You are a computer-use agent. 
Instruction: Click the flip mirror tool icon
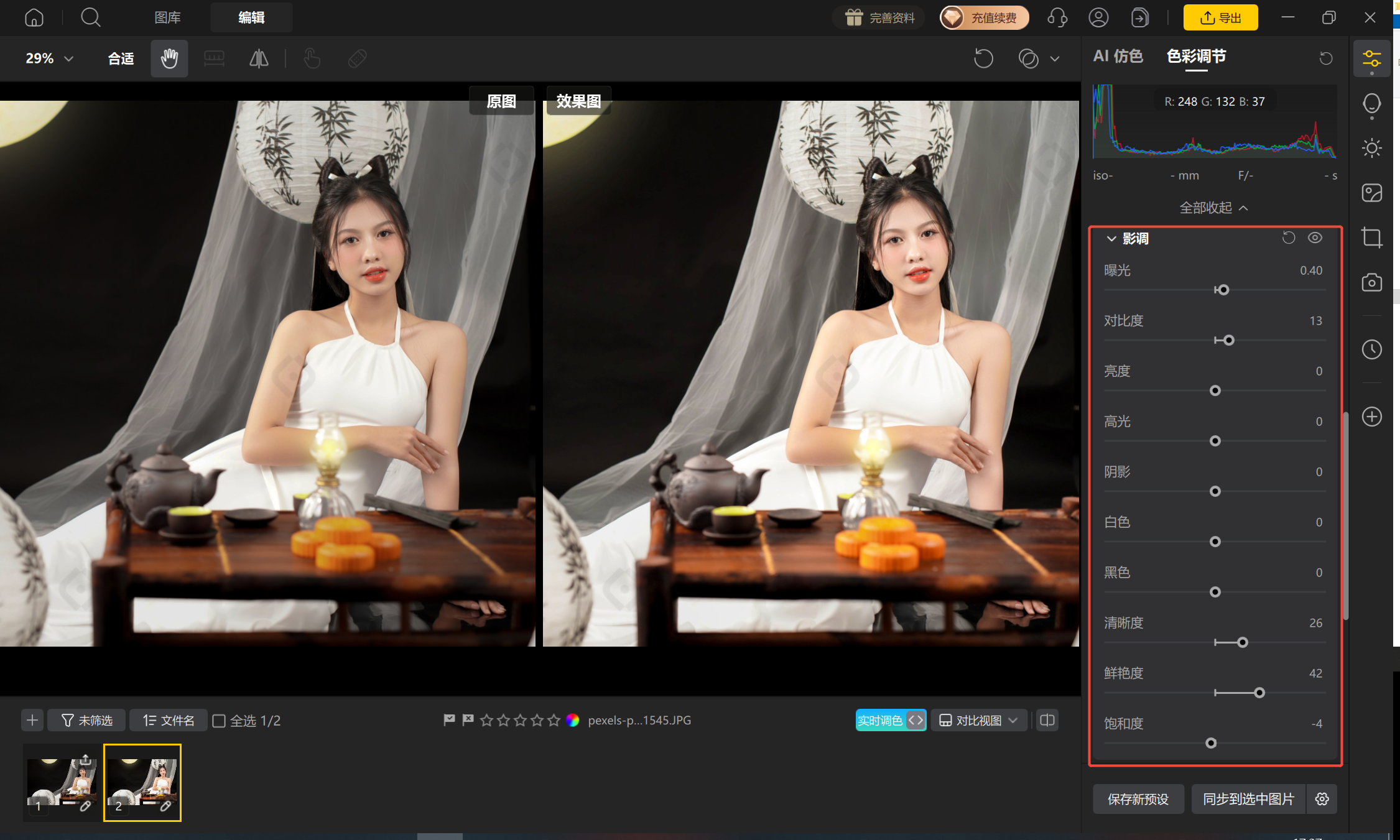(x=259, y=58)
